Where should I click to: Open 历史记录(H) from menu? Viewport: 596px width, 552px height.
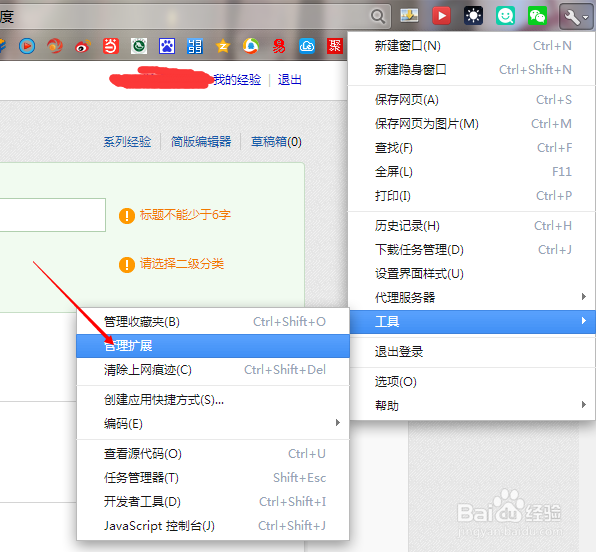click(x=472, y=226)
